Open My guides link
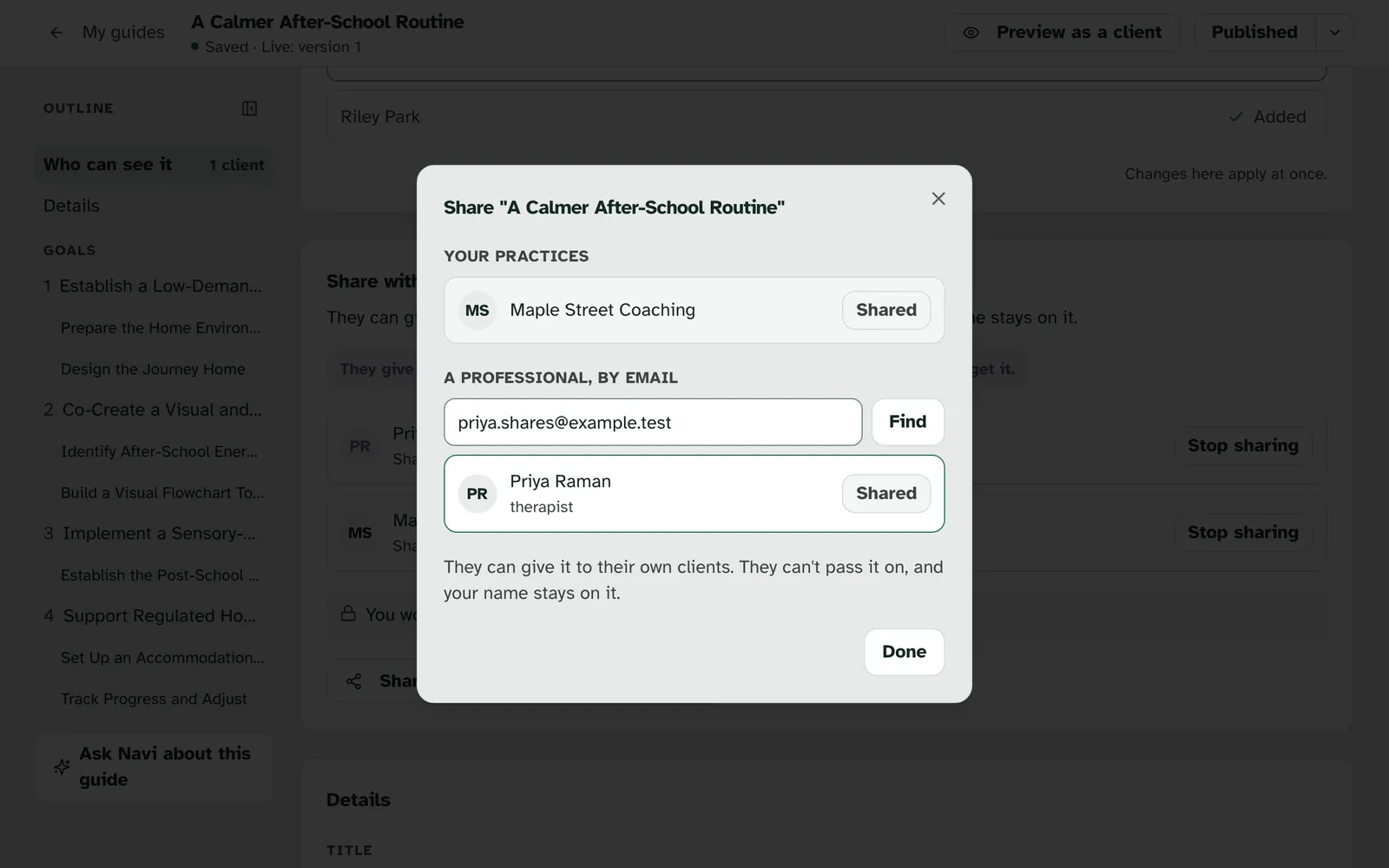The height and width of the screenshot is (868, 1389). tap(123, 32)
